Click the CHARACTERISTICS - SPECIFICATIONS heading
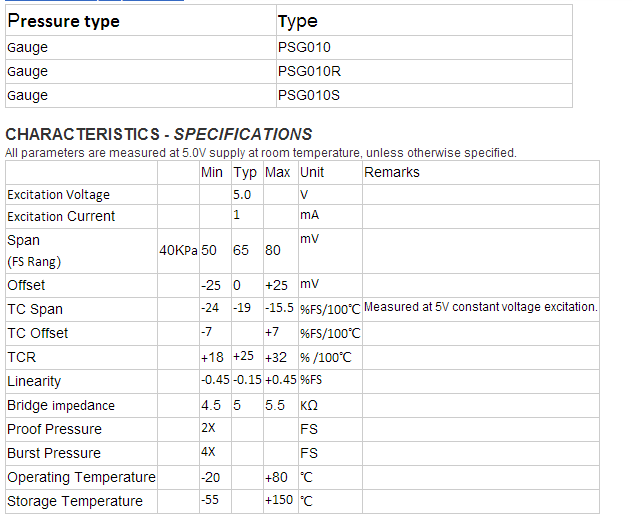This screenshot has width=632, height=526. (159, 134)
